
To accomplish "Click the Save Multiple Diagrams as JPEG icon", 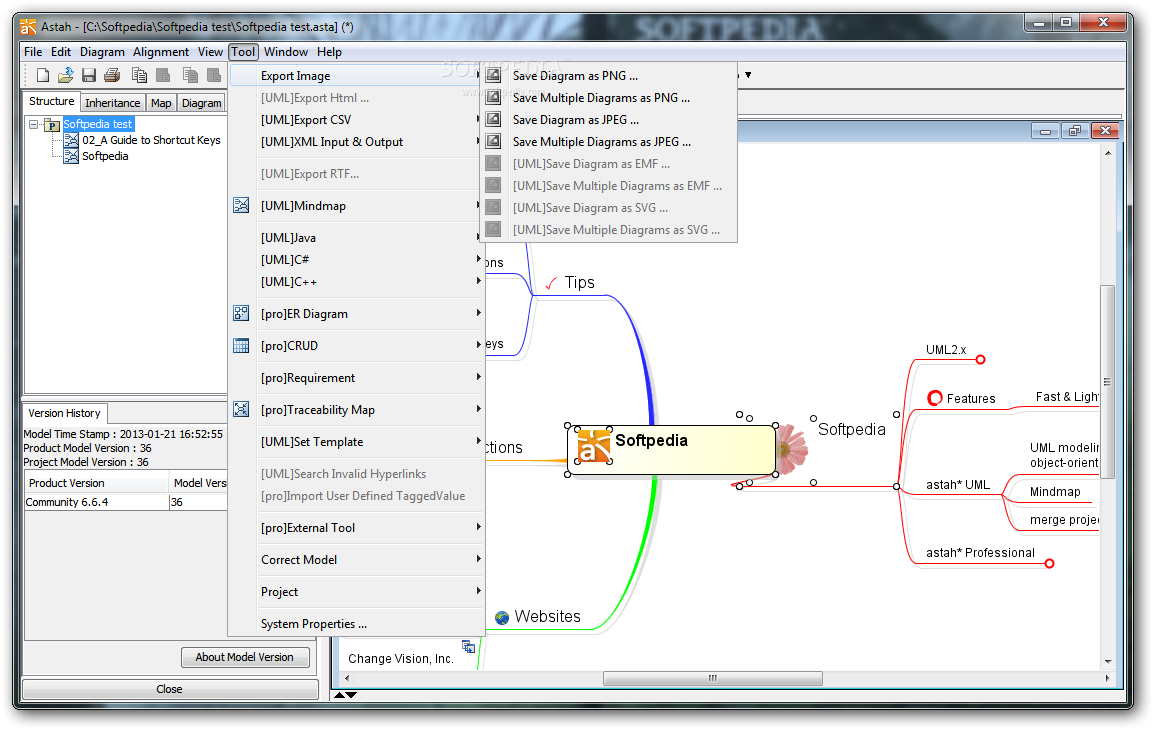I will point(493,141).
